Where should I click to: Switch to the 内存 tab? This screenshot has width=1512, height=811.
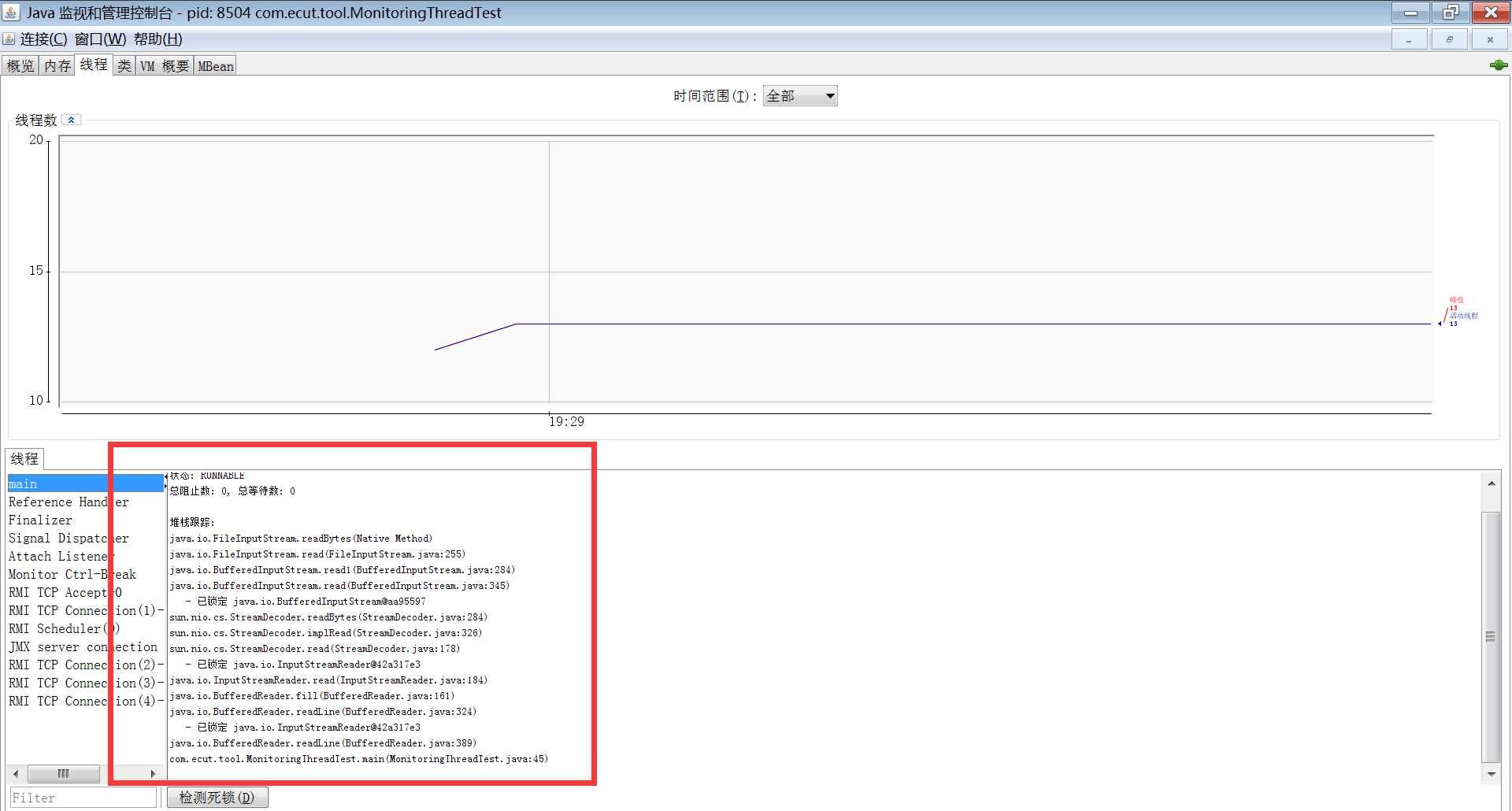pos(57,66)
